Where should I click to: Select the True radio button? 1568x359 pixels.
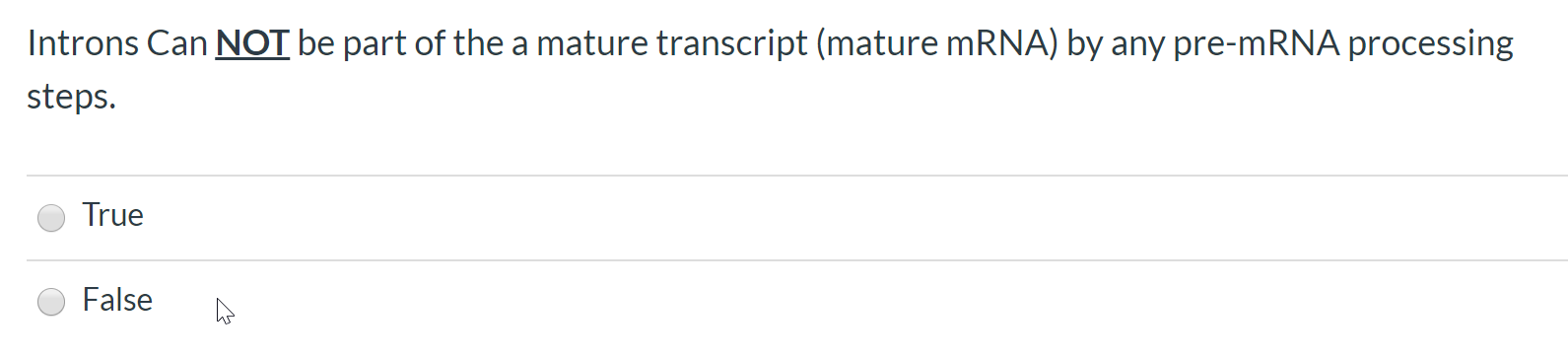51,217
